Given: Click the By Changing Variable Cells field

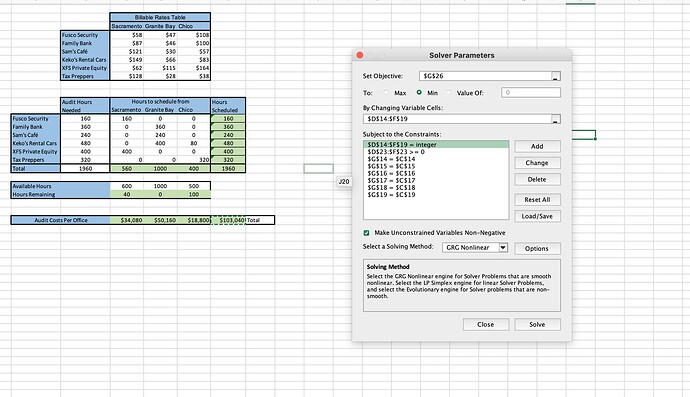Looking at the screenshot, I should click(457, 119).
